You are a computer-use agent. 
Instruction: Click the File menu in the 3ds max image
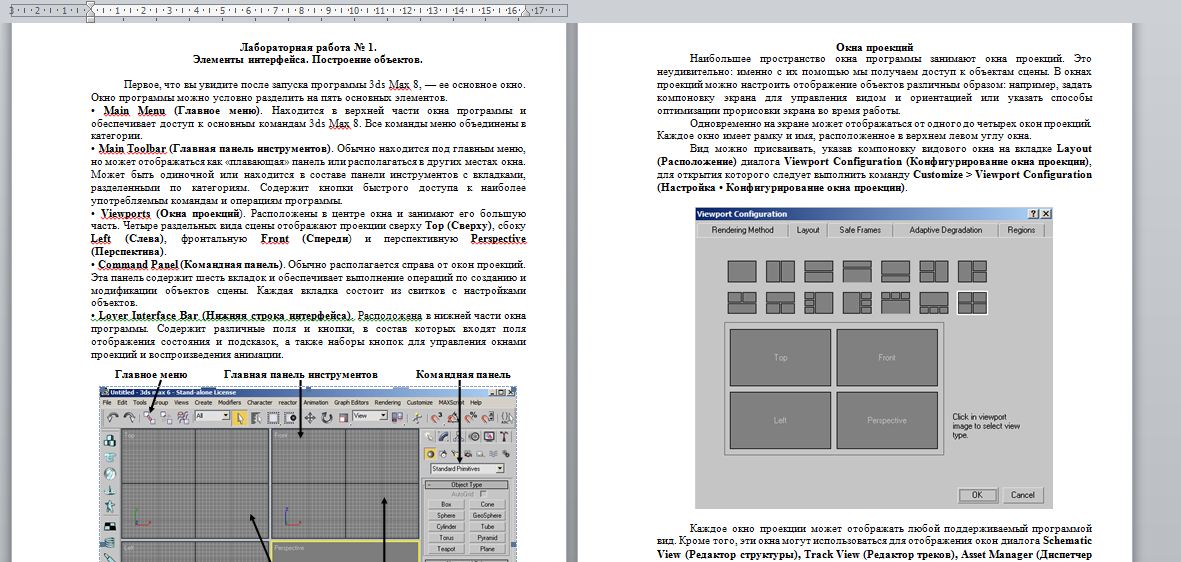[x=107, y=402]
